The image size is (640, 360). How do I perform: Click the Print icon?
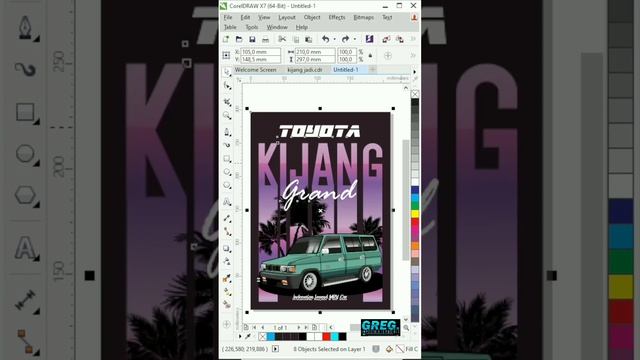pos(265,39)
